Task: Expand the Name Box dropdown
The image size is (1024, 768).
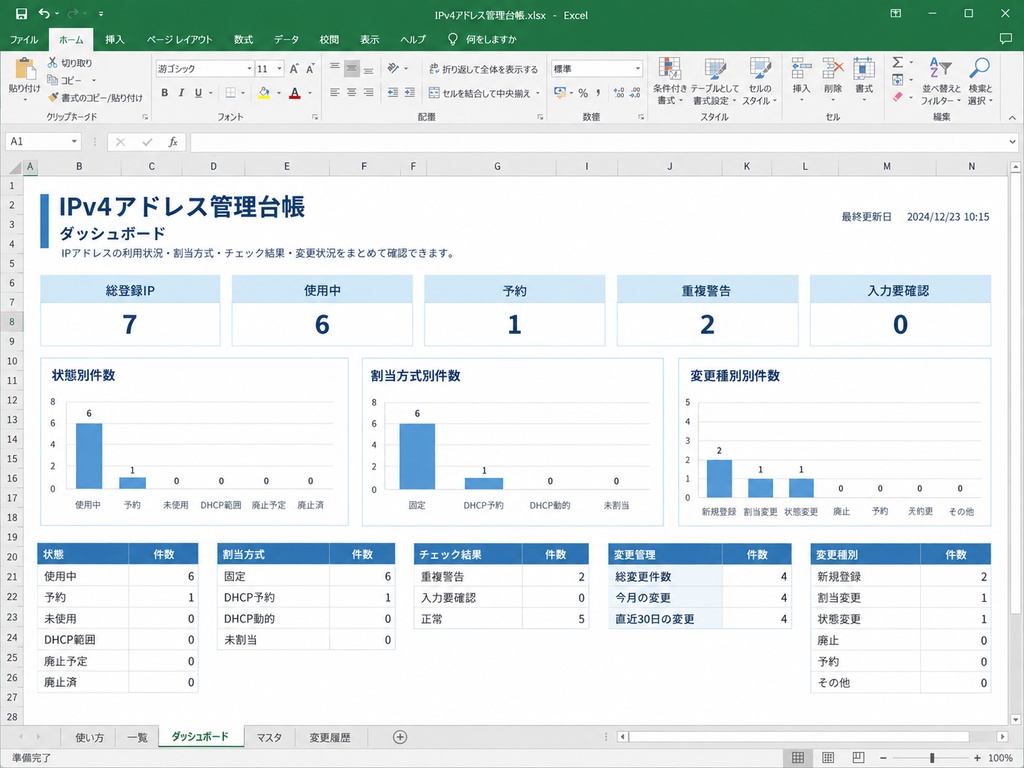Action: (x=74, y=142)
